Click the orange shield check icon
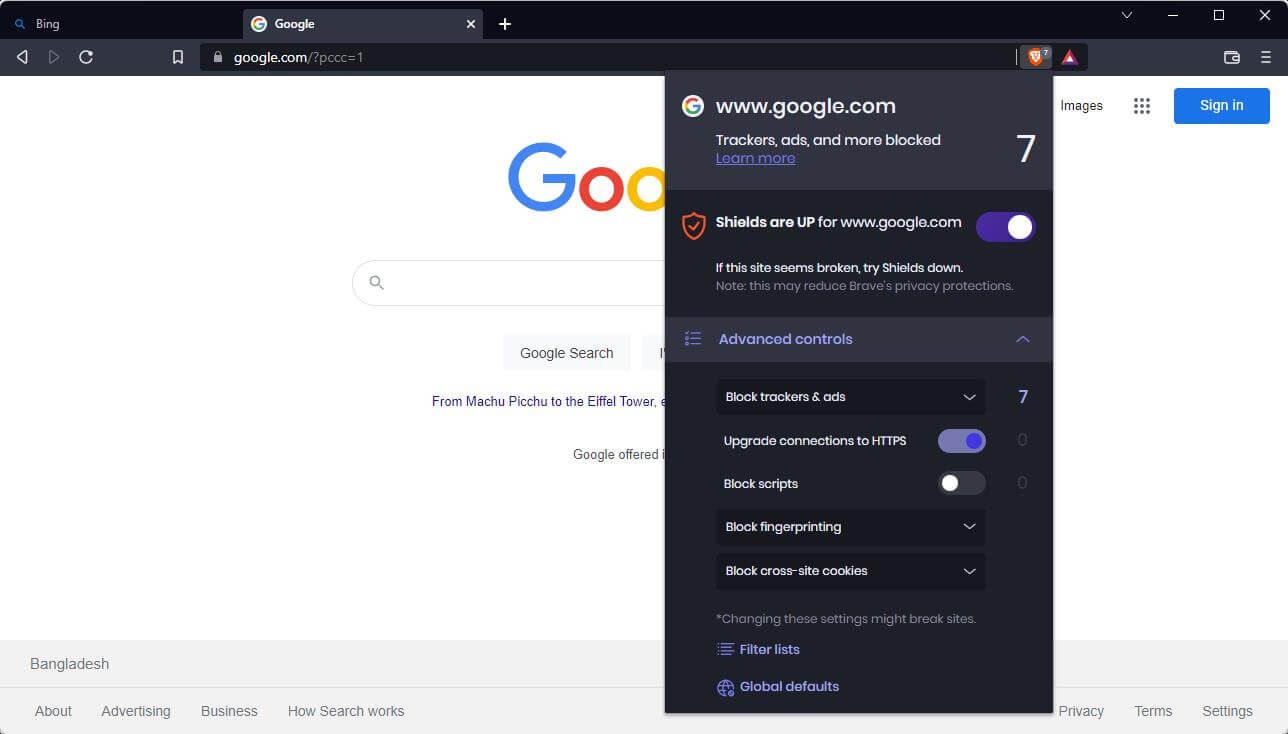The width and height of the screenshot is (1288, 734). 693,226
